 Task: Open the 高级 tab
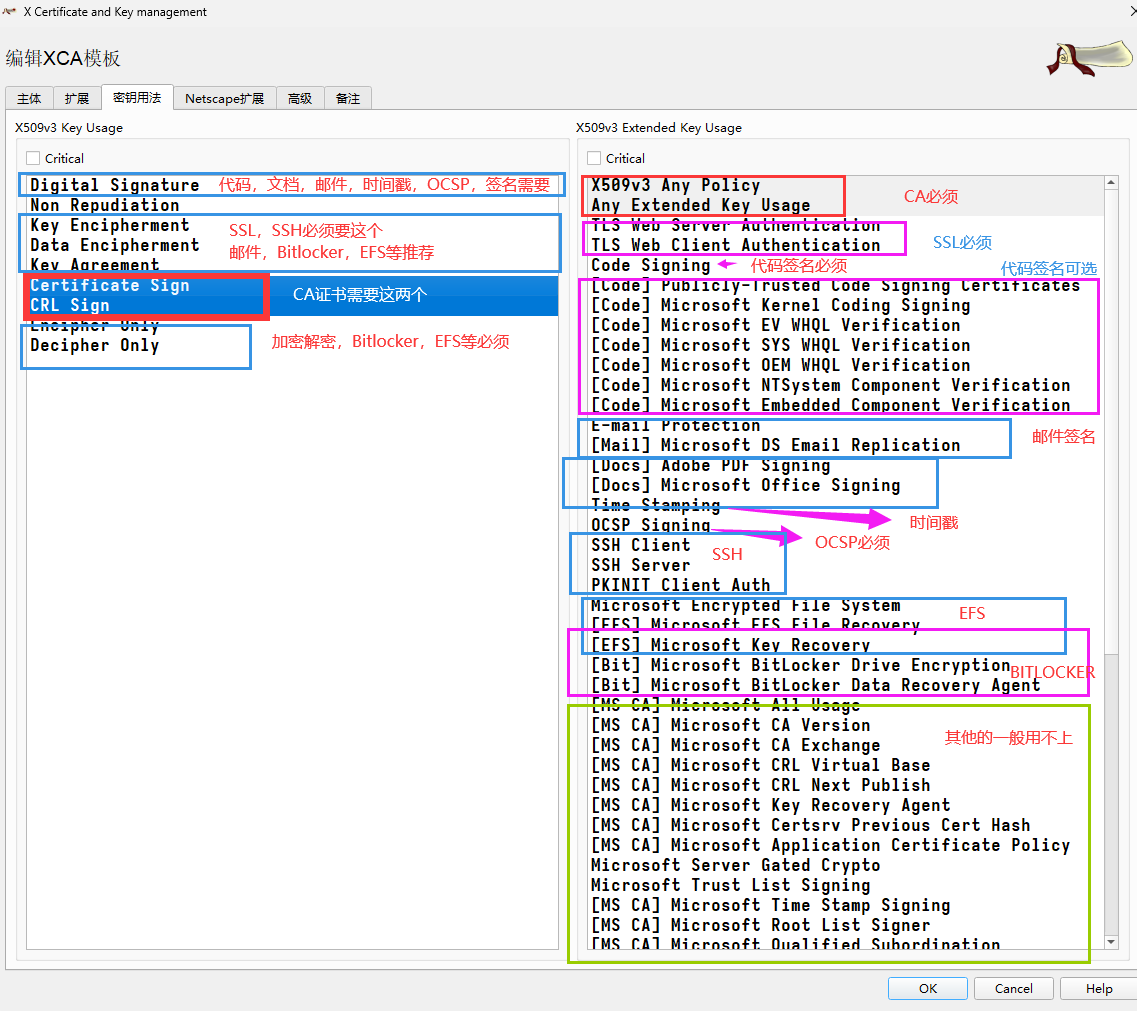point(300,98)
